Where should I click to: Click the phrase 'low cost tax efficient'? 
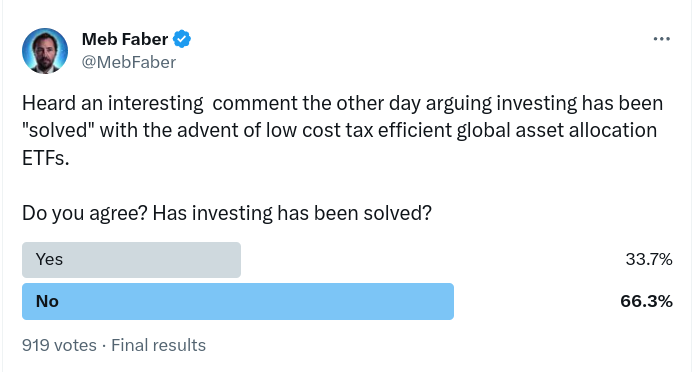coord(359,130)
